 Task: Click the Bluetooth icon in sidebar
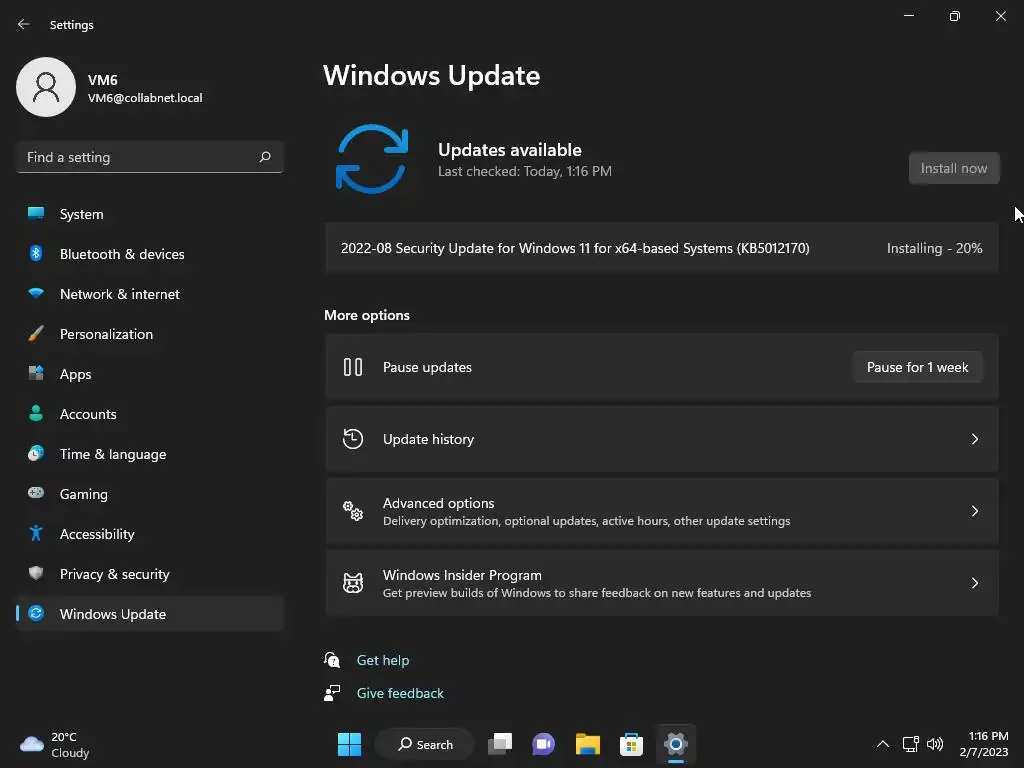(x=36, y=253)
